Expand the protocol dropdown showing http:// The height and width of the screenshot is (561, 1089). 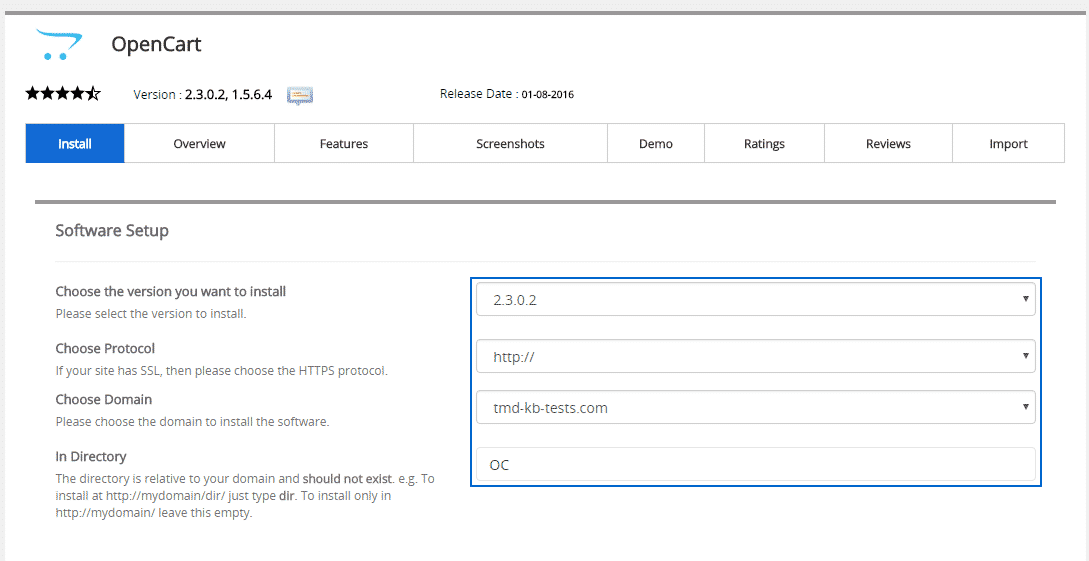tap(756, 356)
